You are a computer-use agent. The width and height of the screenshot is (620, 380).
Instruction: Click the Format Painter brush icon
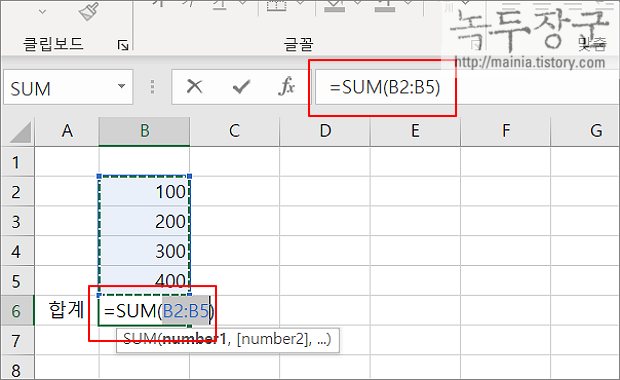pos(89,11)
